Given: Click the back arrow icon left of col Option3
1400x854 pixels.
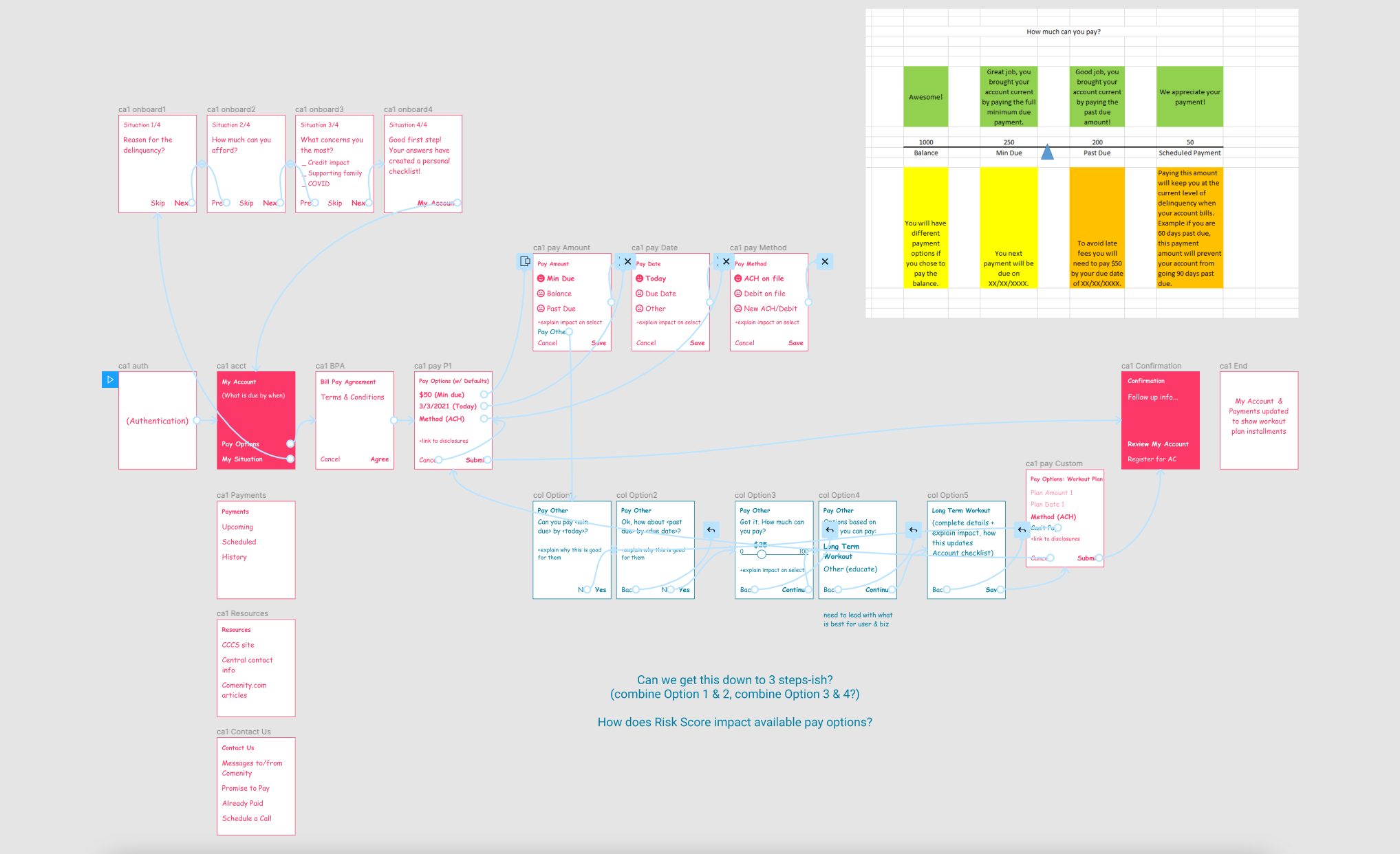Looking at the screenshot, I should coord(711,530).
